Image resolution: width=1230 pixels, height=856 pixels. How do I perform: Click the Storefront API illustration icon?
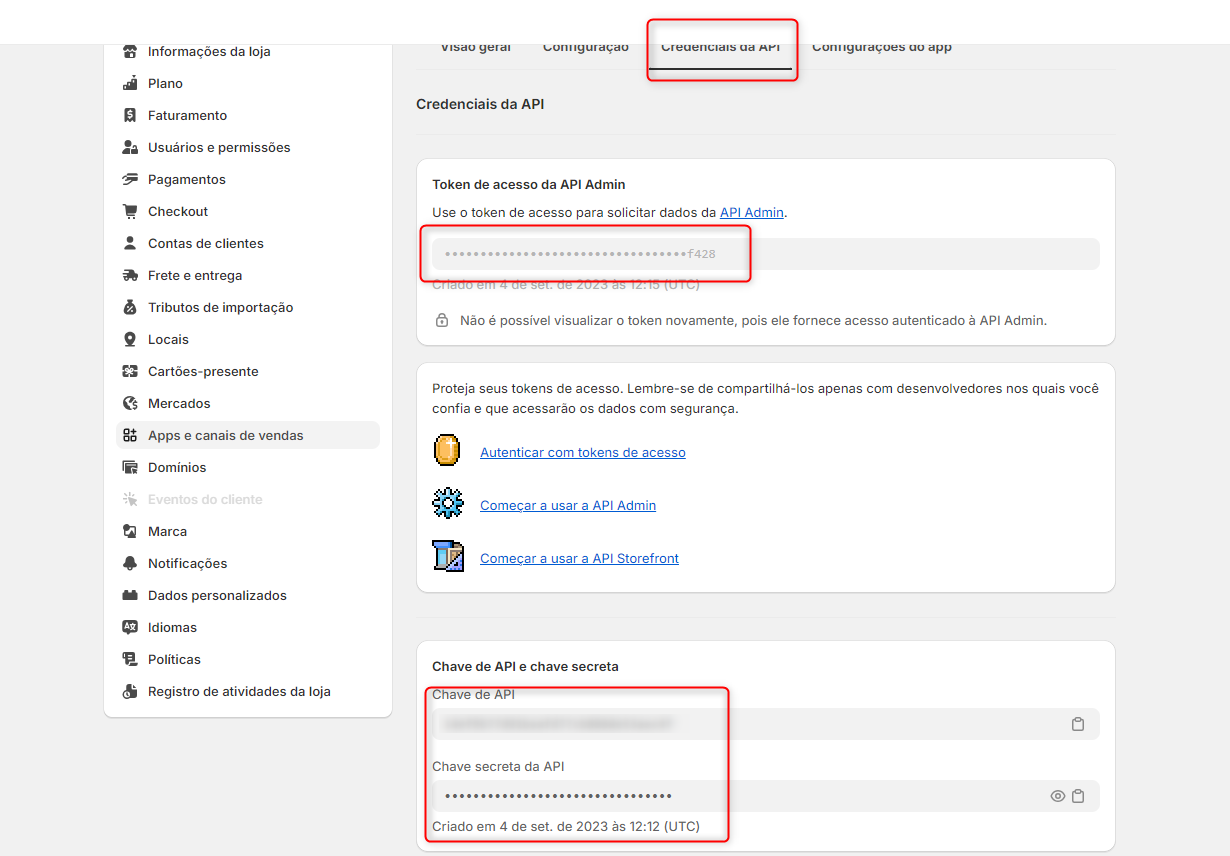[447, 555]
